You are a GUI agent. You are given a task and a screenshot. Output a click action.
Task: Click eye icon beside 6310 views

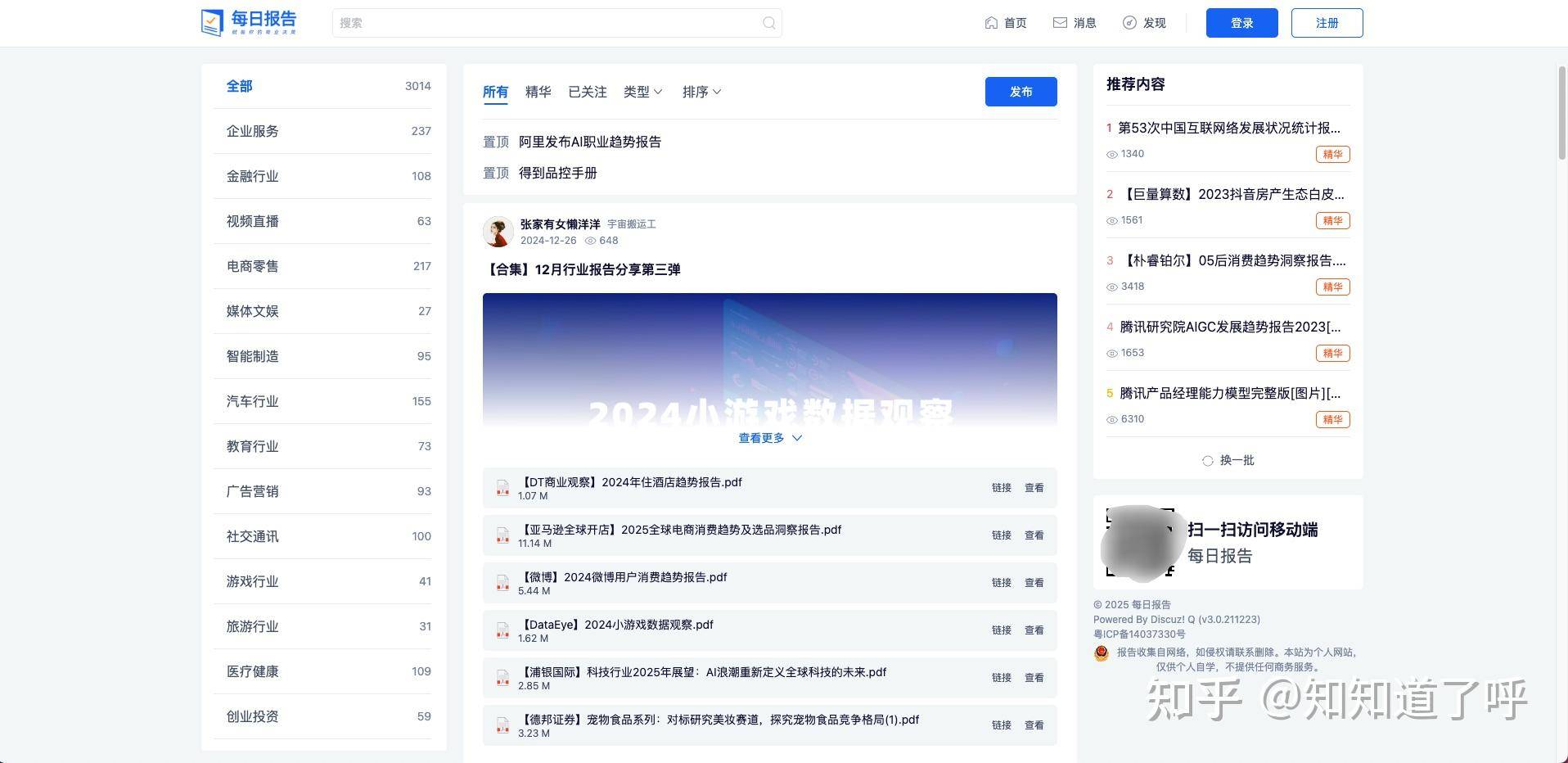coord(1112,420)
